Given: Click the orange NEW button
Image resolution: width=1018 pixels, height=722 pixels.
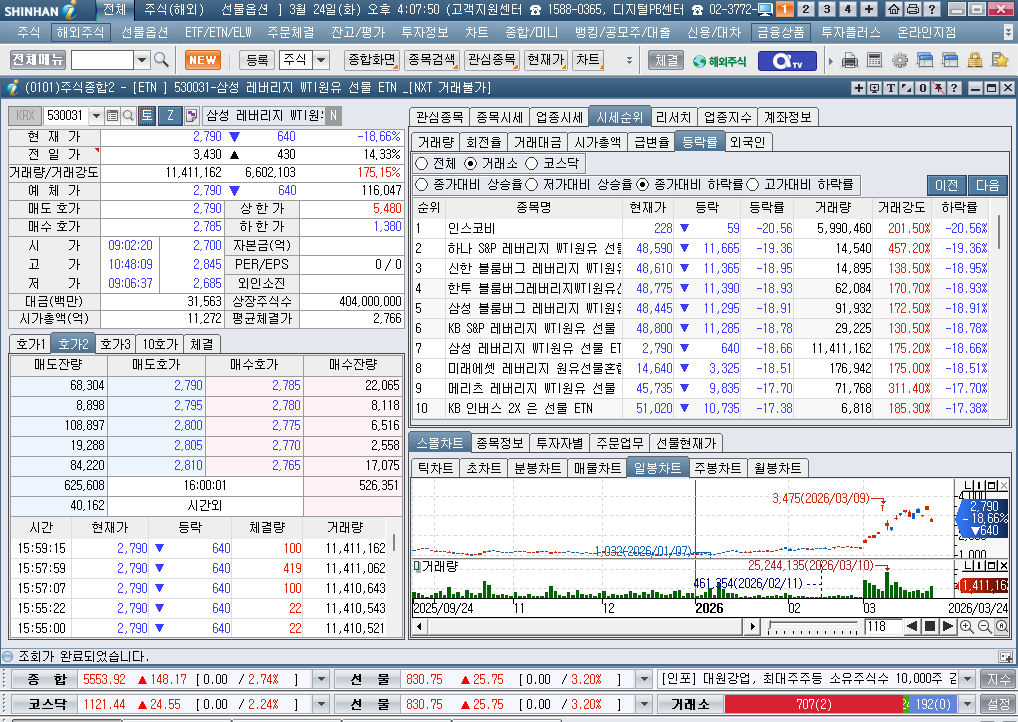Looking at the screenshot, I should [x=203, y=60].
